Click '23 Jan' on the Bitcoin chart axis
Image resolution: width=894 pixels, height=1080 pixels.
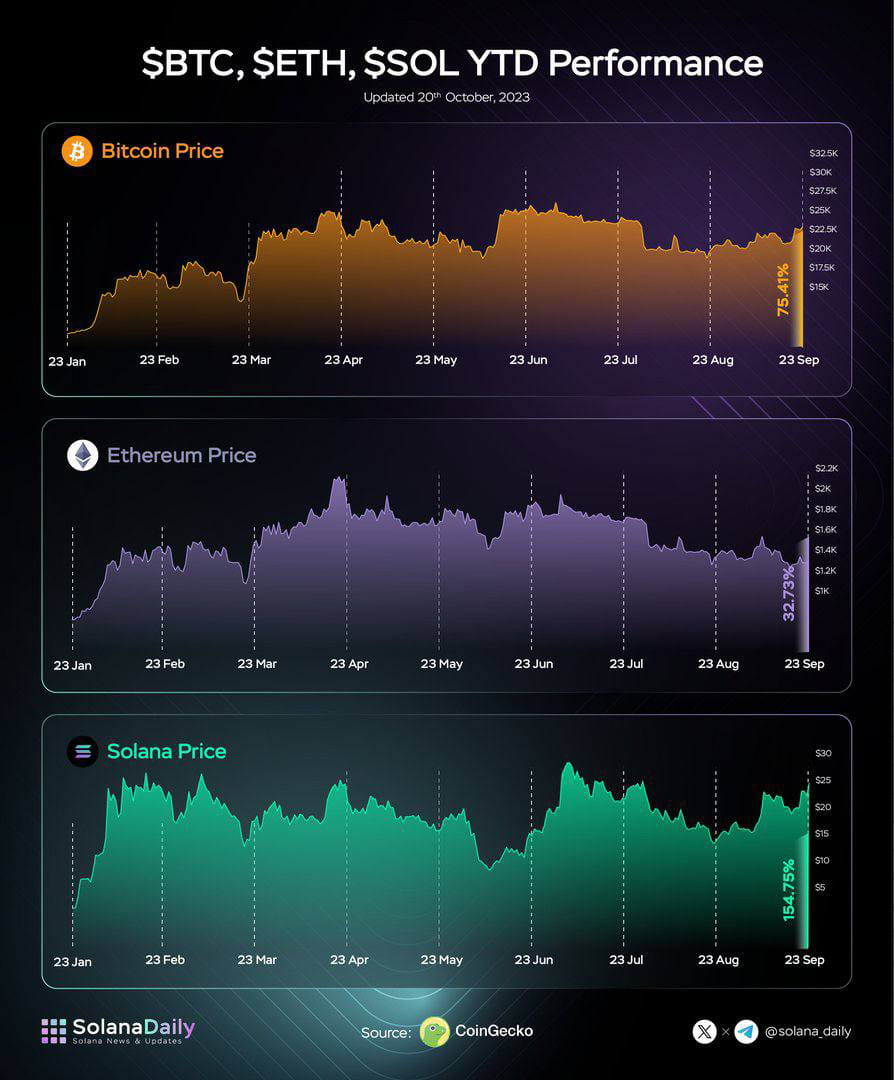tap(67, 361)
